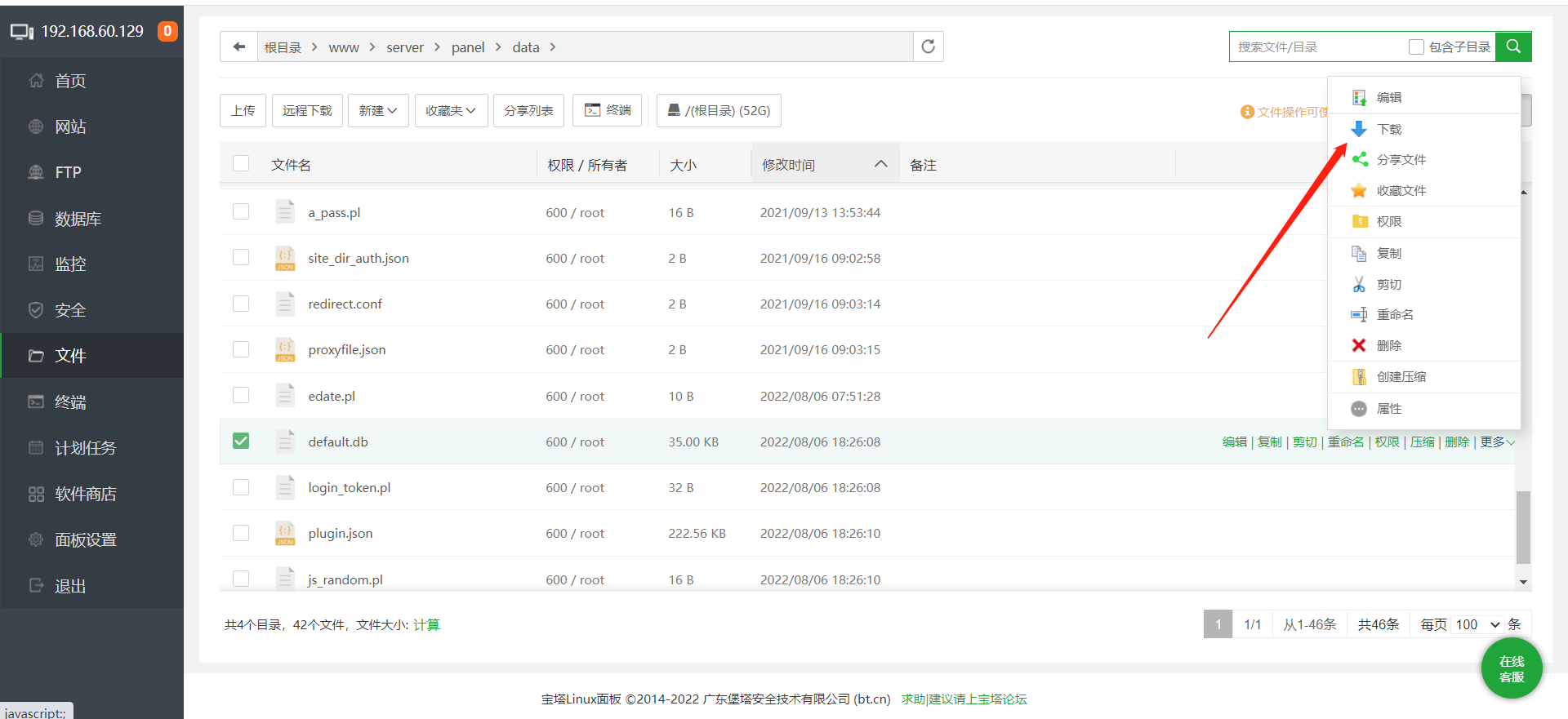Click the globe icon for 网站
The image size is (1568, 719).
(36, 126)
